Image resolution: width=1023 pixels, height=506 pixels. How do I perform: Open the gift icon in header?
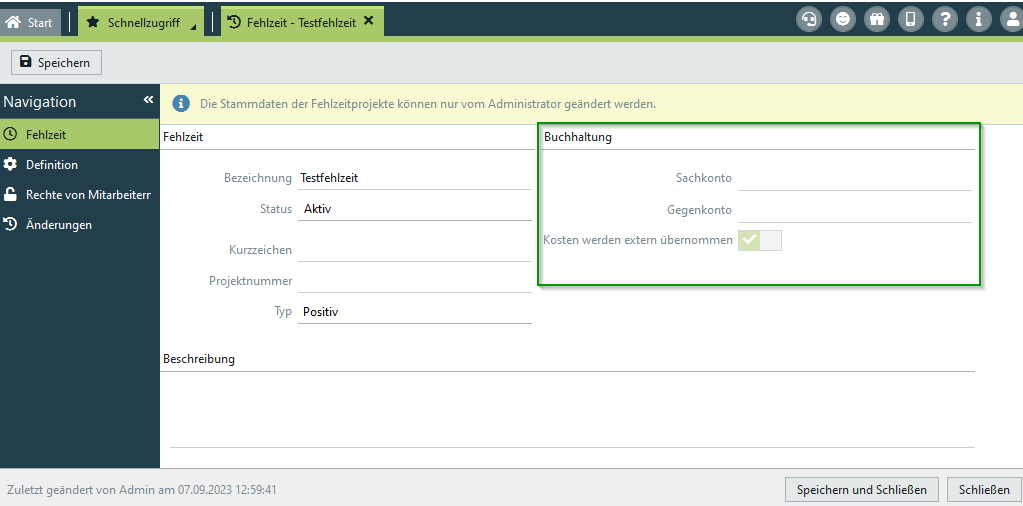click(x=877, y=19)
